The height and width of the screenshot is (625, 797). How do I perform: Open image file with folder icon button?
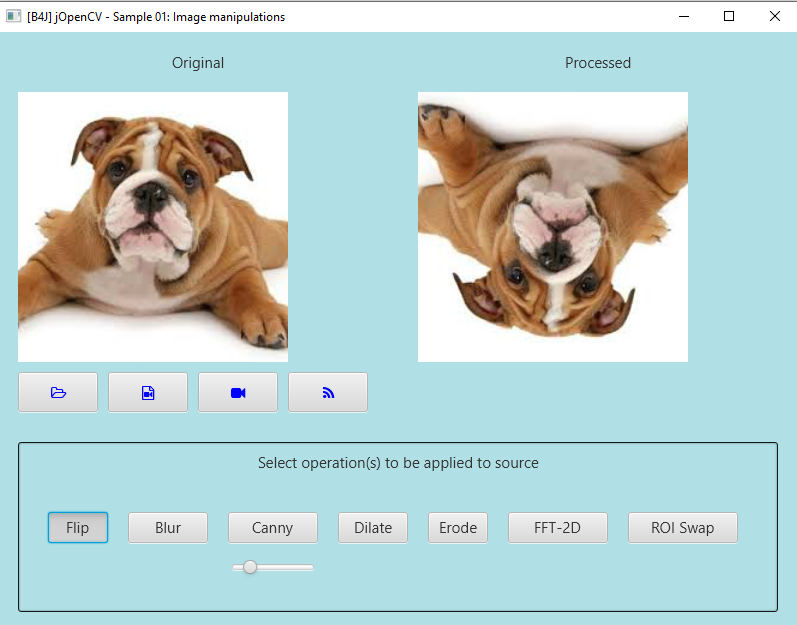[58, 392]
